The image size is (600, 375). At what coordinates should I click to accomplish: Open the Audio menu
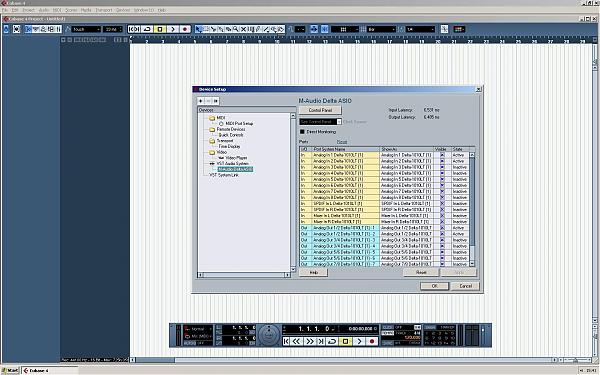pyautogui.click(x=44, y=10)
